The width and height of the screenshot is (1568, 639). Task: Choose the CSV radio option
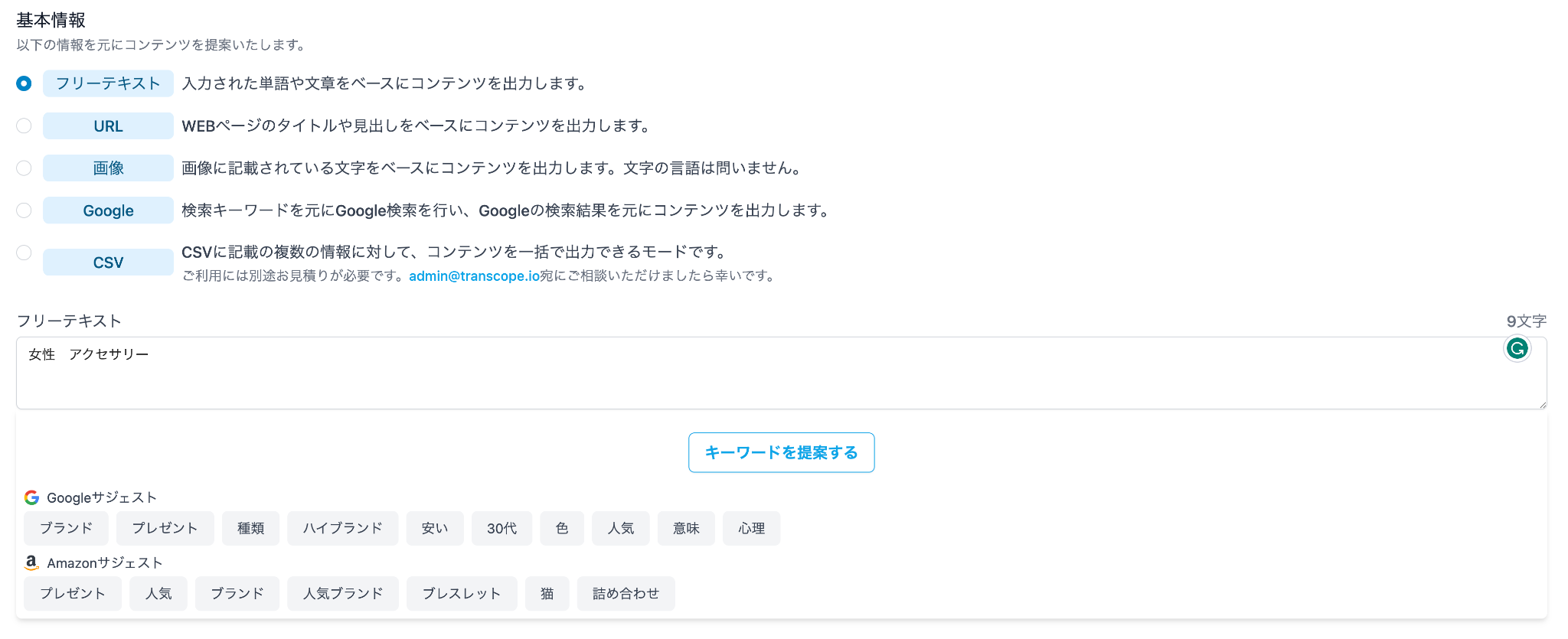[24, 253]
